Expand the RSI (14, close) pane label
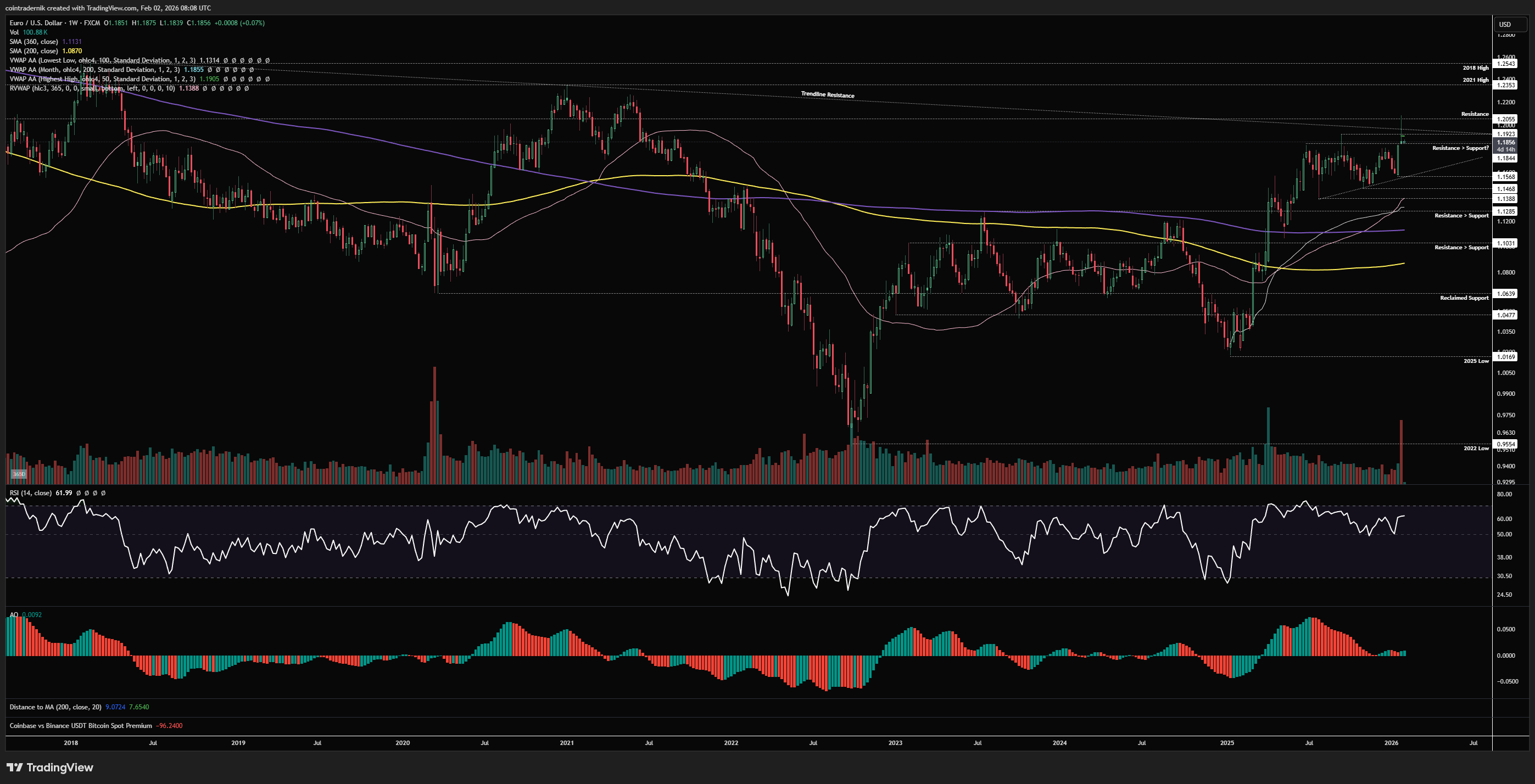This screenshot has width=1535, height=784. (x=30, y=493)
